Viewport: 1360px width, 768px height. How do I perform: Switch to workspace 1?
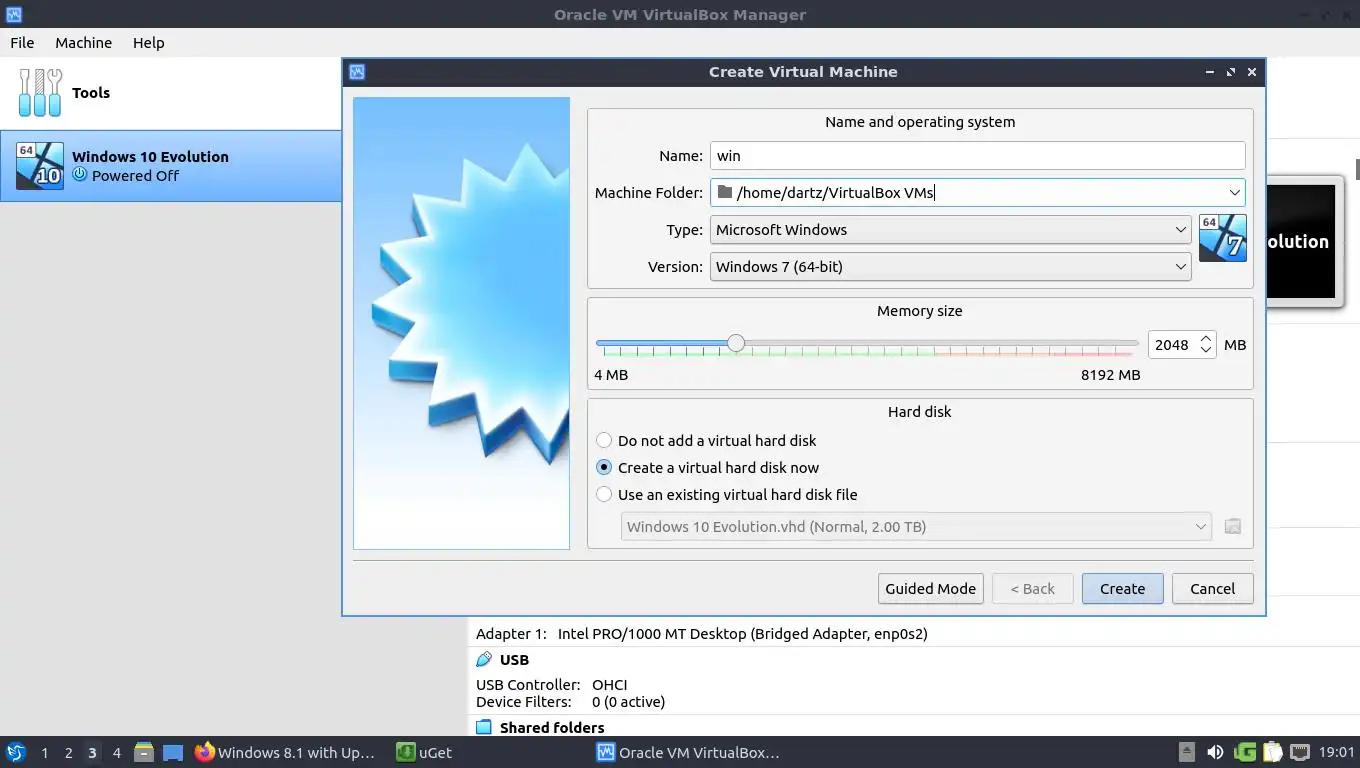[44, 752]
